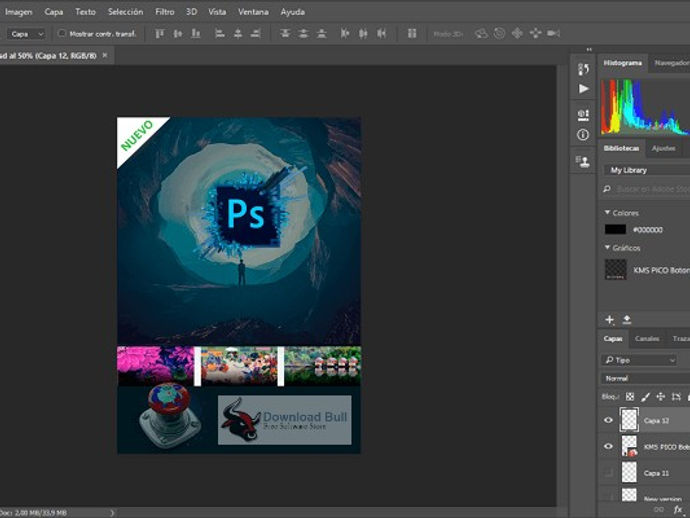Open the Info panel icon
The height and width of the screenshot is (518, 690).
[583, 135]
